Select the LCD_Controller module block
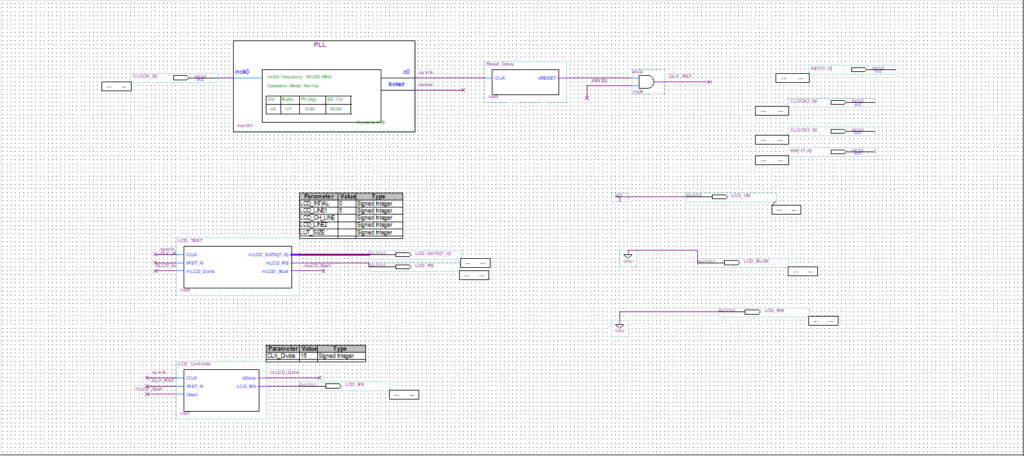 click(220, 389)
